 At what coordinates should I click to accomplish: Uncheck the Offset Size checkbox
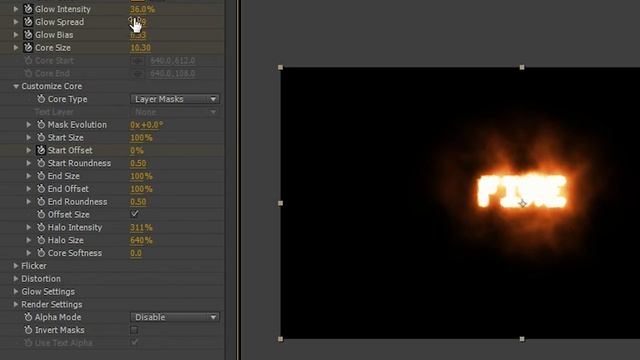(134, 214)
